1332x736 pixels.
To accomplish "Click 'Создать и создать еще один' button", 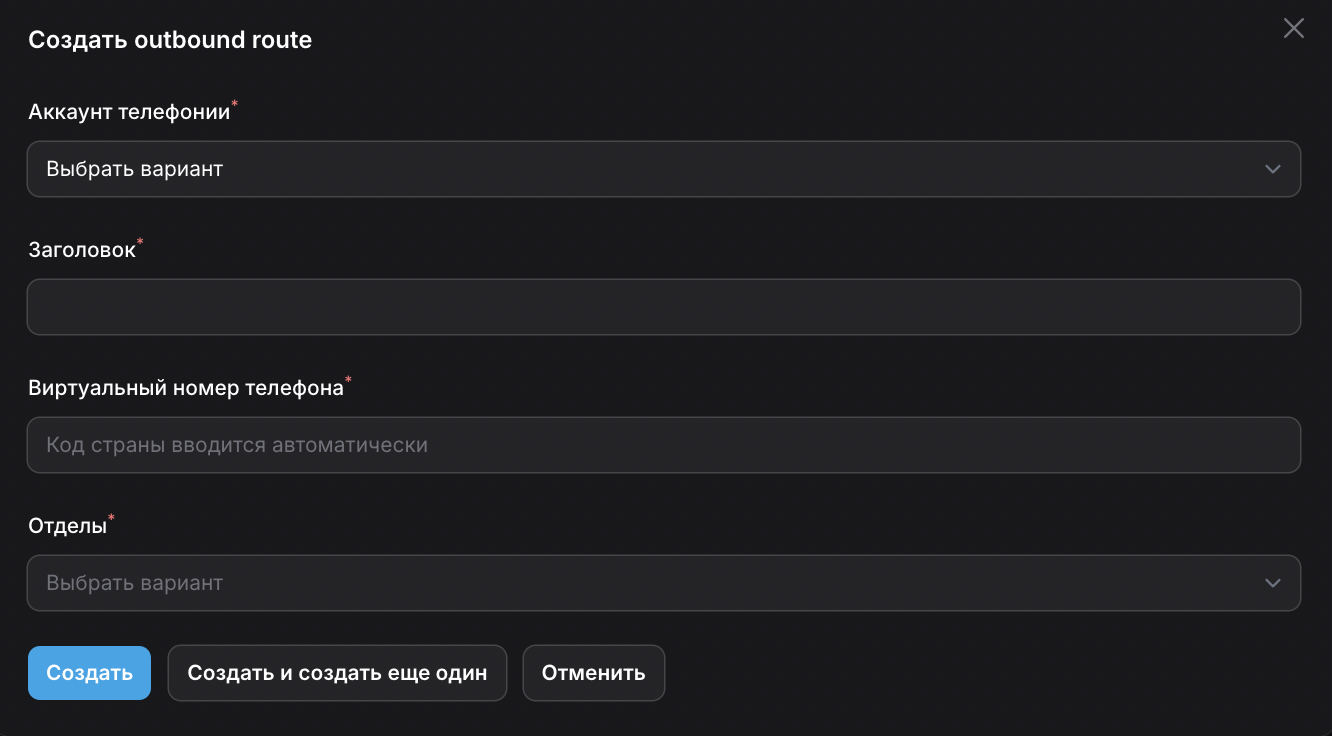I will 337,673.
